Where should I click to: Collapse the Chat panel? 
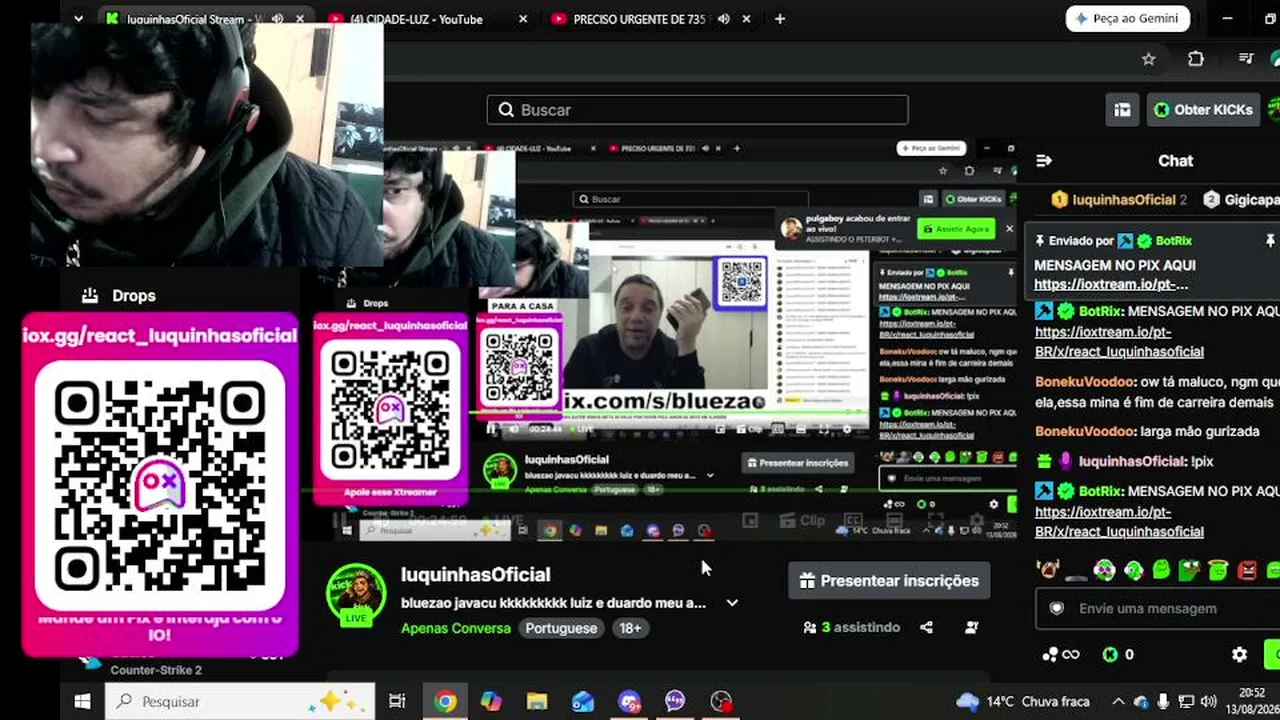(x=1044, y=161)
